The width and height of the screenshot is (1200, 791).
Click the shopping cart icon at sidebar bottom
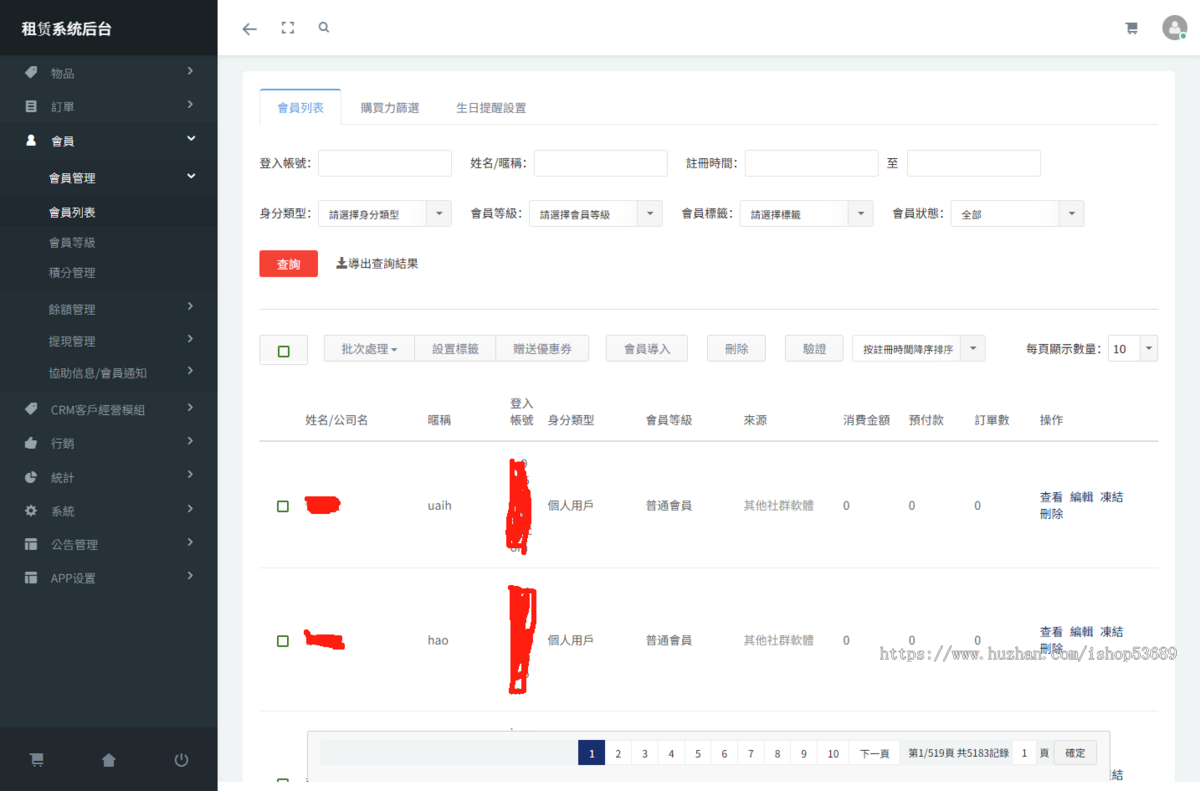(x=37, y=760)
